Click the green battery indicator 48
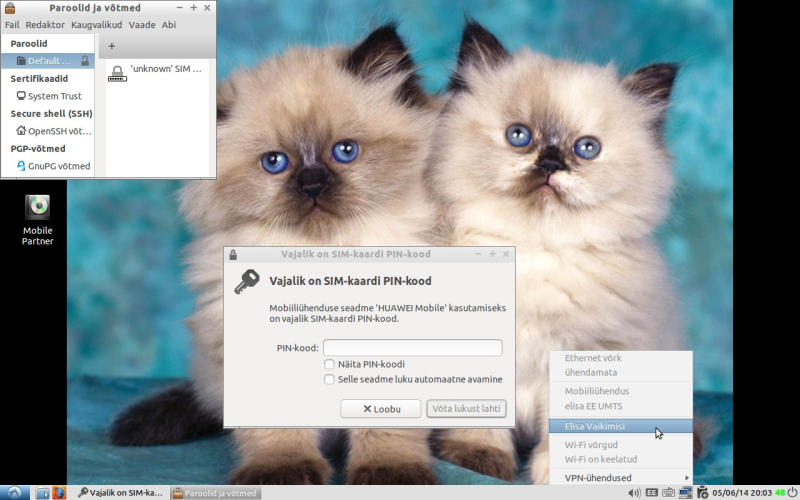The height and width of the screenshot is (500, 800). [780, 493]
